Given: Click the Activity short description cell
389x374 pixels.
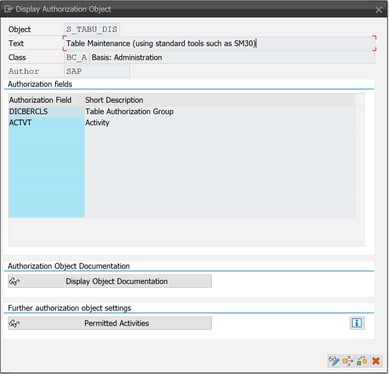Looking at the screenshot, I should point(97,123).
